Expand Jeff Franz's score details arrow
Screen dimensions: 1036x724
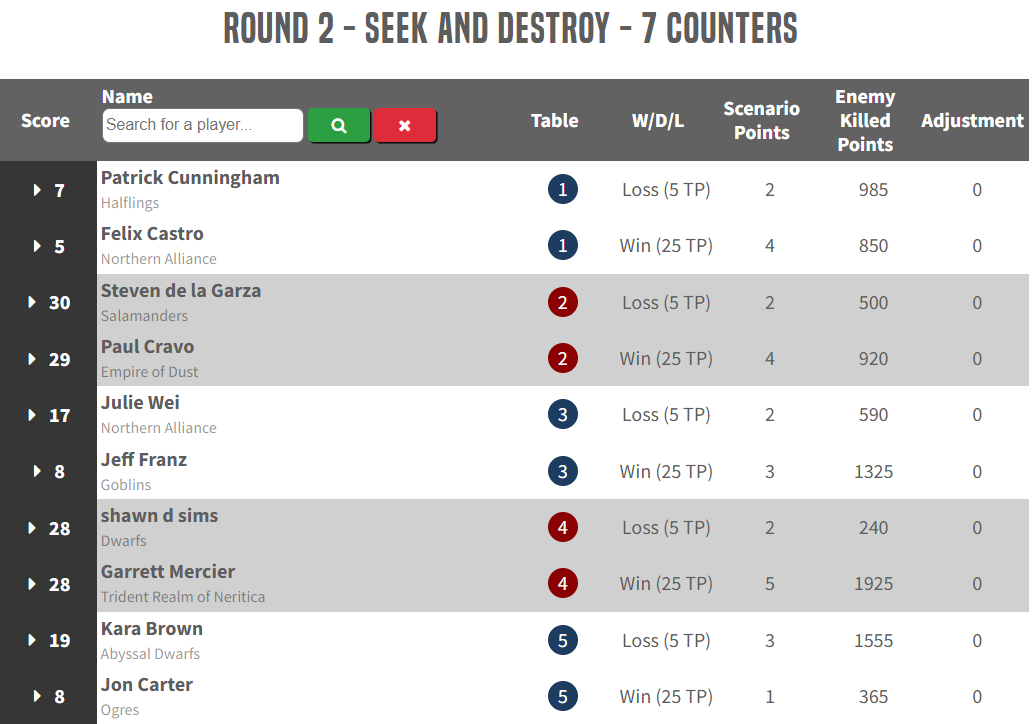[38, 471]
